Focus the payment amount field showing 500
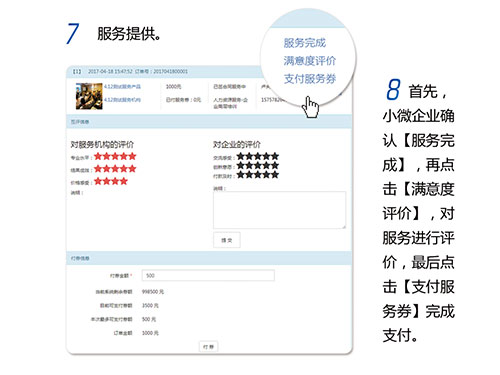This screenshot has width=500, height=375. tap(208, 276)
